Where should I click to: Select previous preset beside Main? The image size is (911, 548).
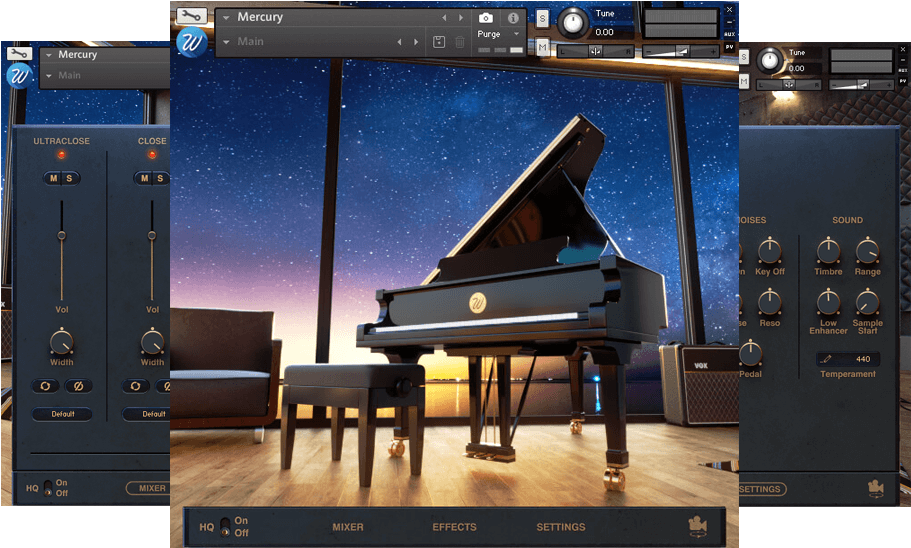point(399,42)
